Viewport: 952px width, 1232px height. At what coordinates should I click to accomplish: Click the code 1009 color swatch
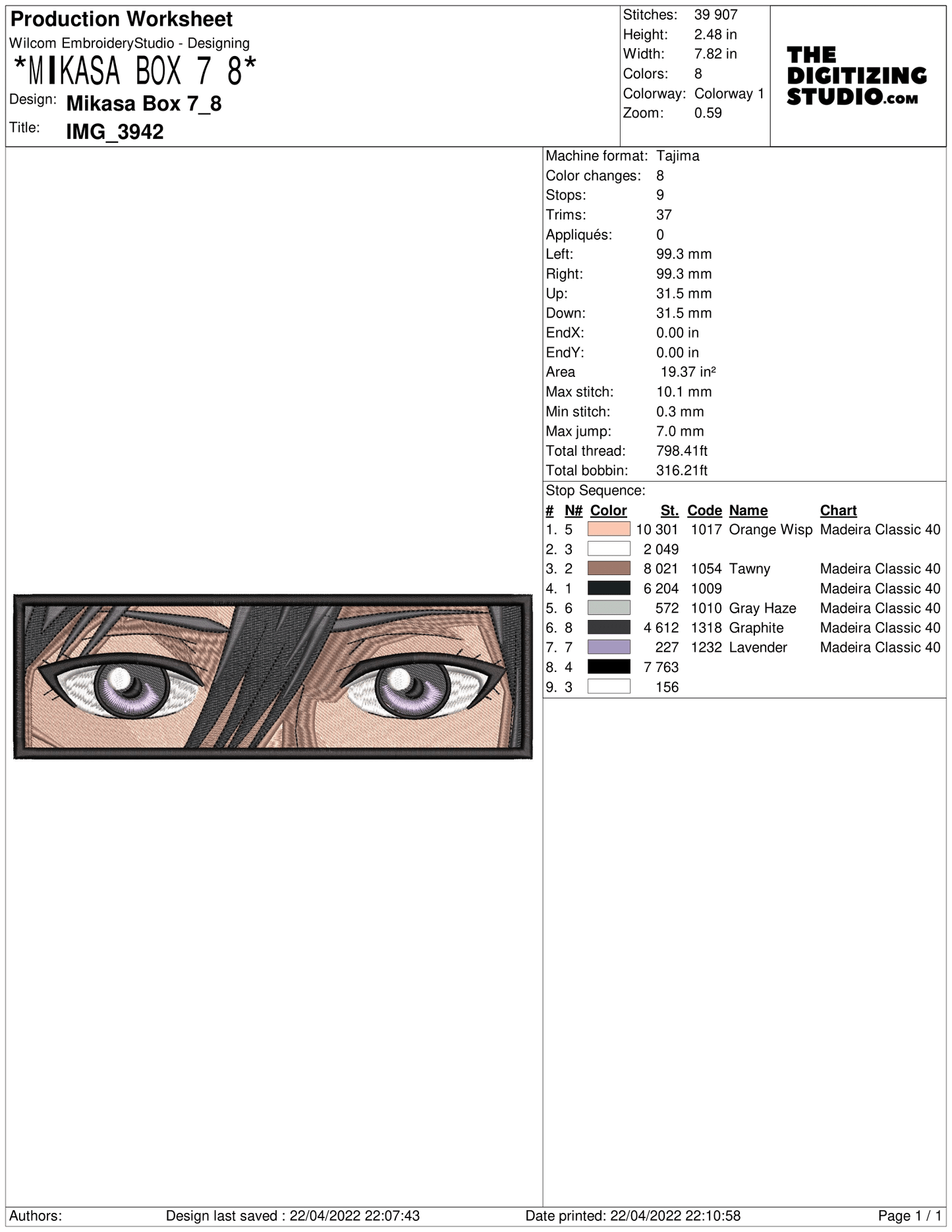609,588
